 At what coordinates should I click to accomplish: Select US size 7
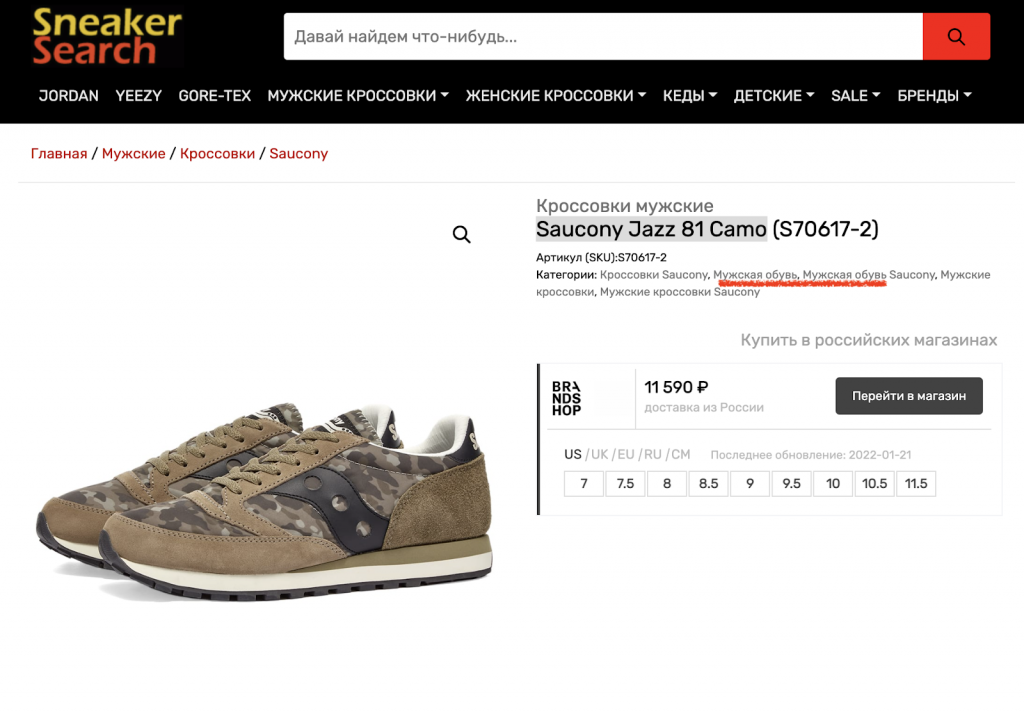click(584, 483)
